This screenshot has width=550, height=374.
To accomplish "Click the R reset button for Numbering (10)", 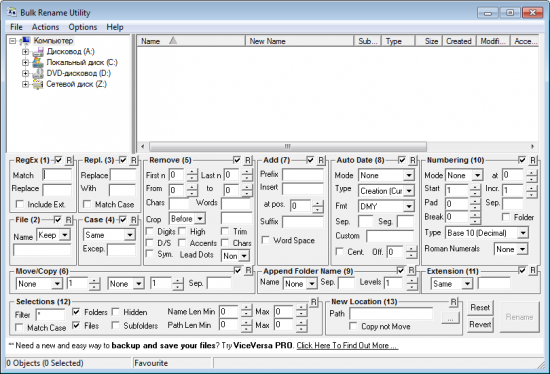I will (x=533, y=160).
